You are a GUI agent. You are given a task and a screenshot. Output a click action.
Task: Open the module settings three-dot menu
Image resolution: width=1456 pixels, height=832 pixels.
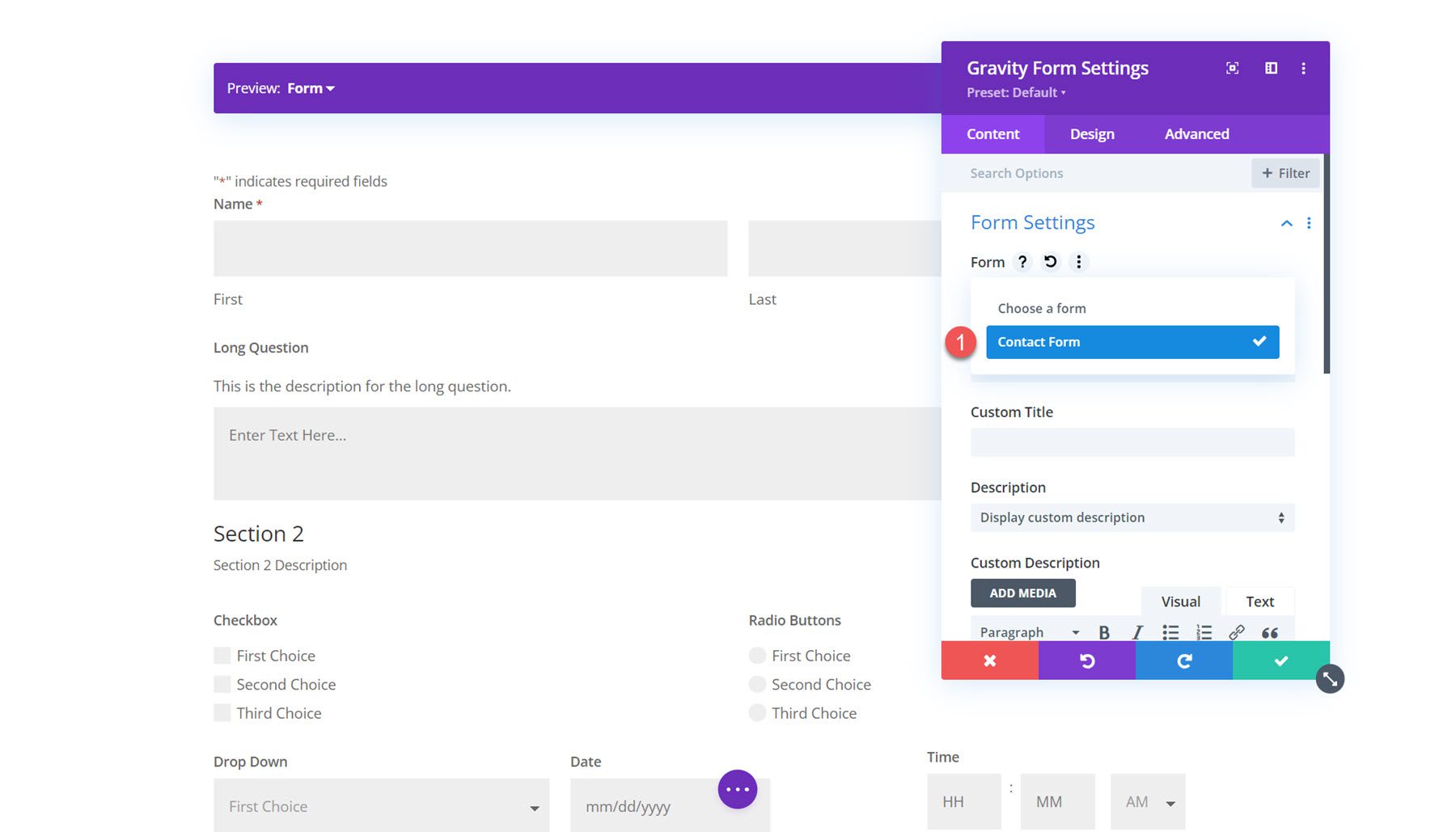1304,69
